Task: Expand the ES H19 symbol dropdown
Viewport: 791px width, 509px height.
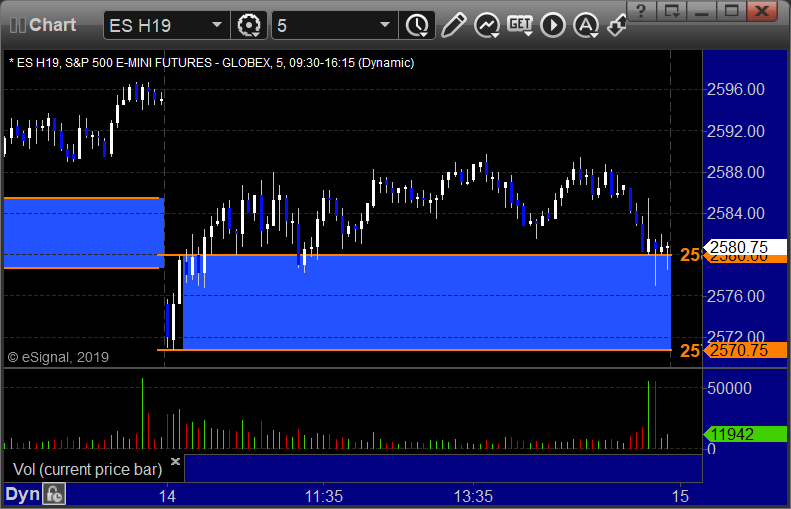Action: (x=217, y=25)
